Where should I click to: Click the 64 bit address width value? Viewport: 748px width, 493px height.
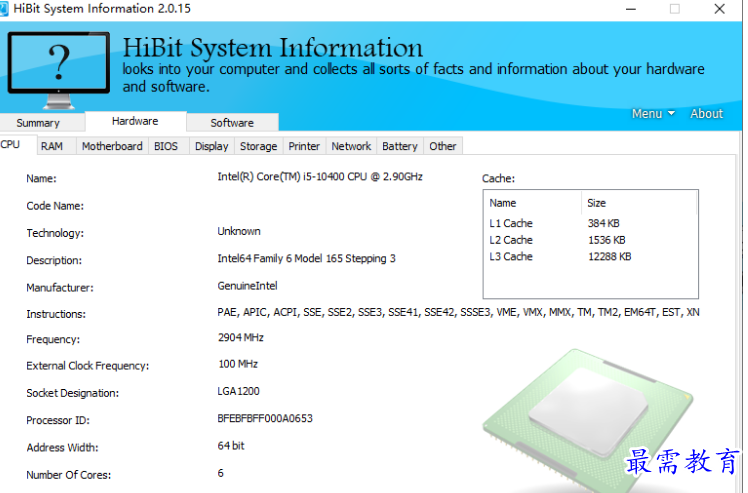coord(231,446)
